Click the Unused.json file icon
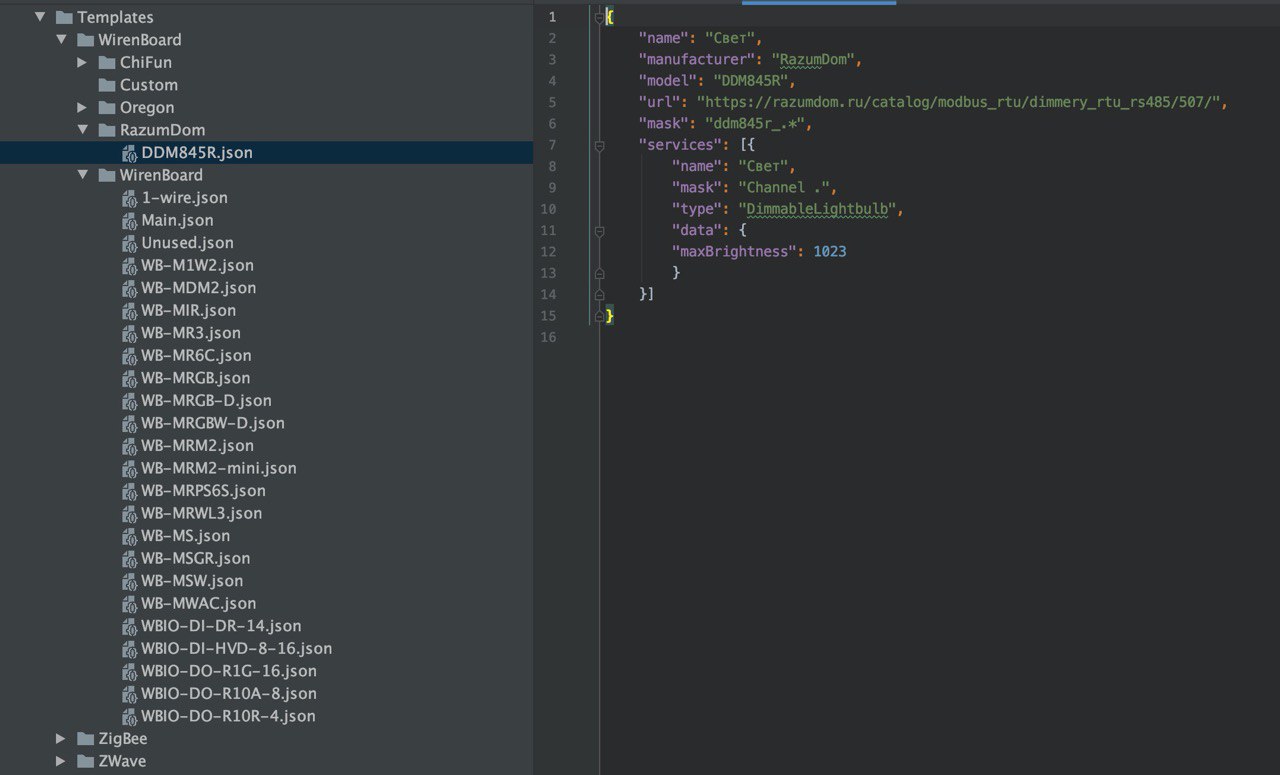Viewport: 1280px width, 775px height. pos(129,243)
